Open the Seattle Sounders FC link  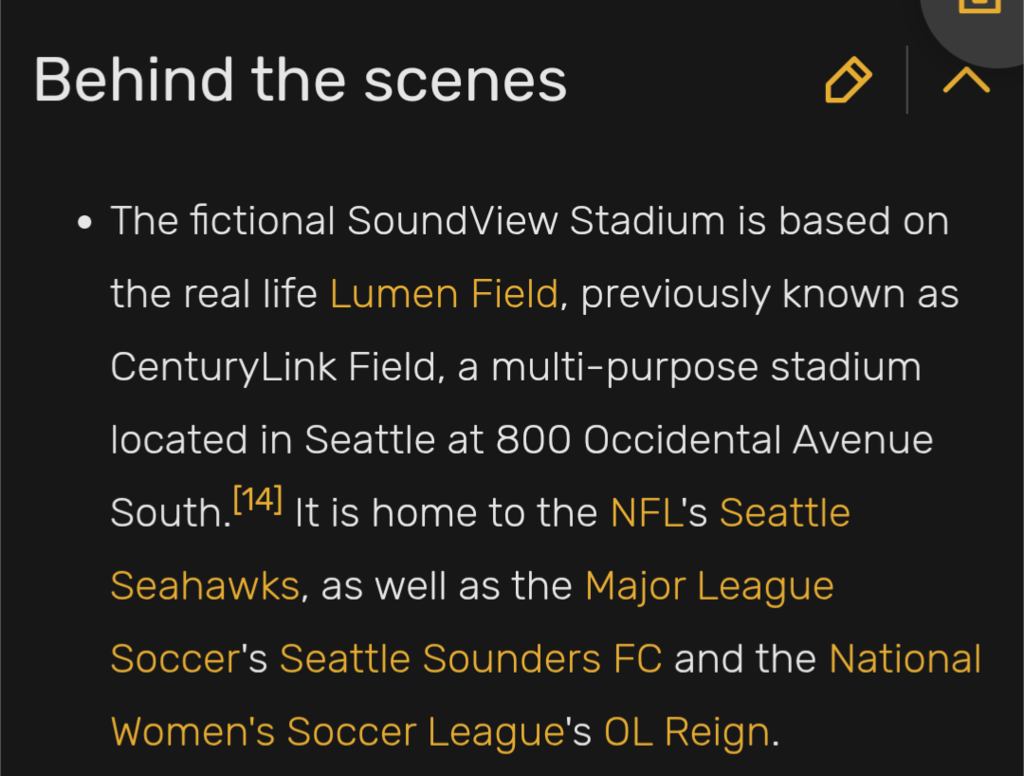[x=471, y=658]
